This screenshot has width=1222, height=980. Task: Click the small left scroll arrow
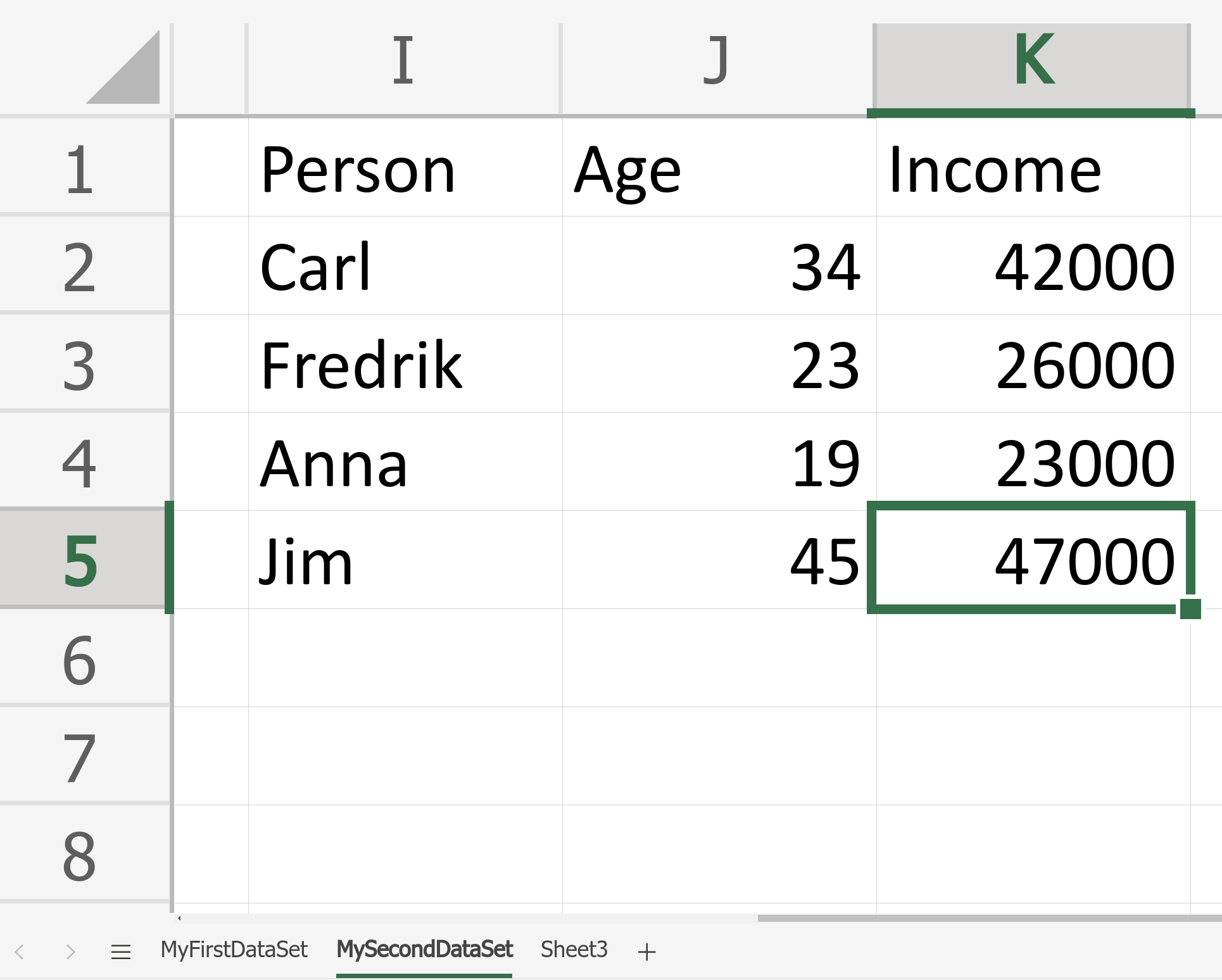point(180,918)
